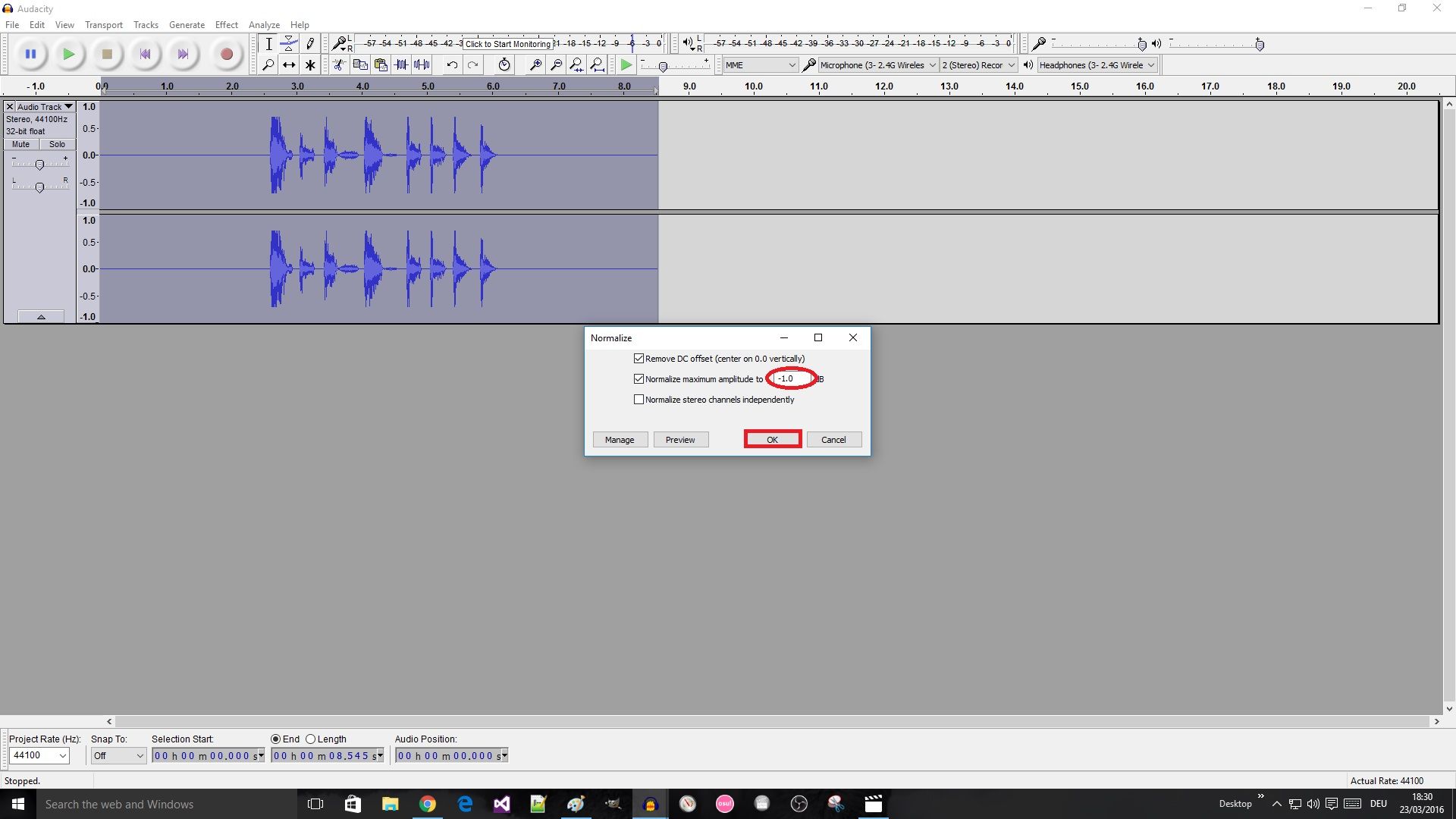Click the Fit Project in Window icon
This screenshot has height=819, width=1456.
pyautogui.click(x=598, y=64)
